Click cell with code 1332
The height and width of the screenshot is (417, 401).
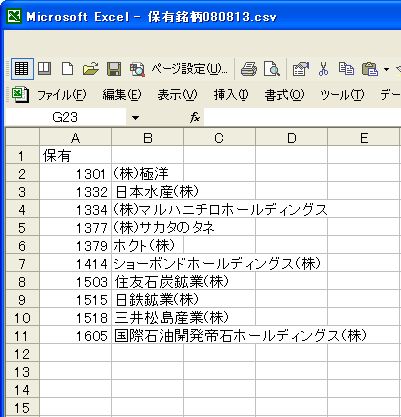pyautogui.click(x=75, y=191)
